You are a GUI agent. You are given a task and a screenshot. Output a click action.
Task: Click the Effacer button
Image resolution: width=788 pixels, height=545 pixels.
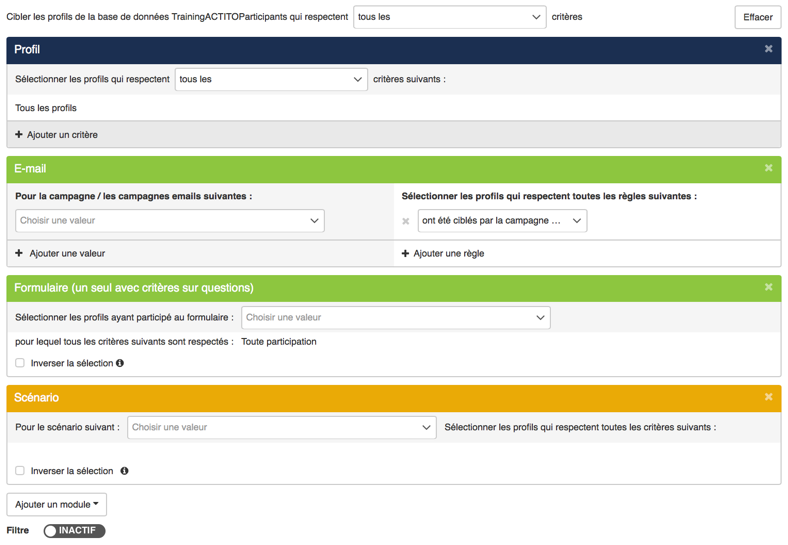click(757, 17)
